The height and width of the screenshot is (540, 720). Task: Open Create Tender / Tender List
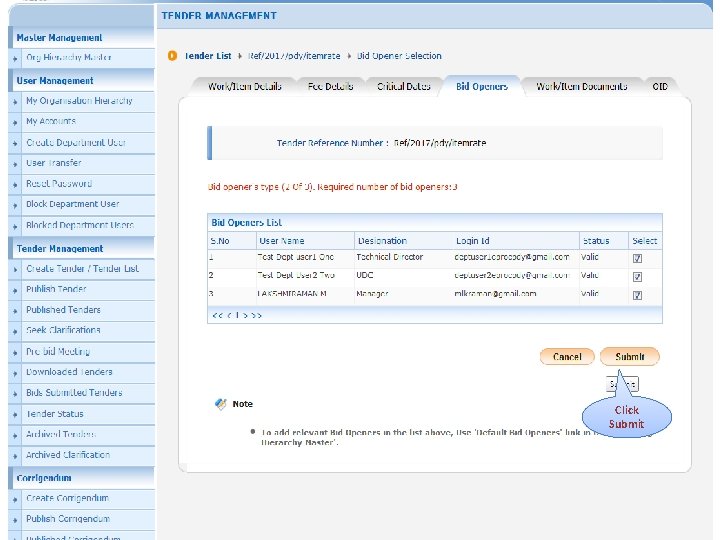[82, 269]
